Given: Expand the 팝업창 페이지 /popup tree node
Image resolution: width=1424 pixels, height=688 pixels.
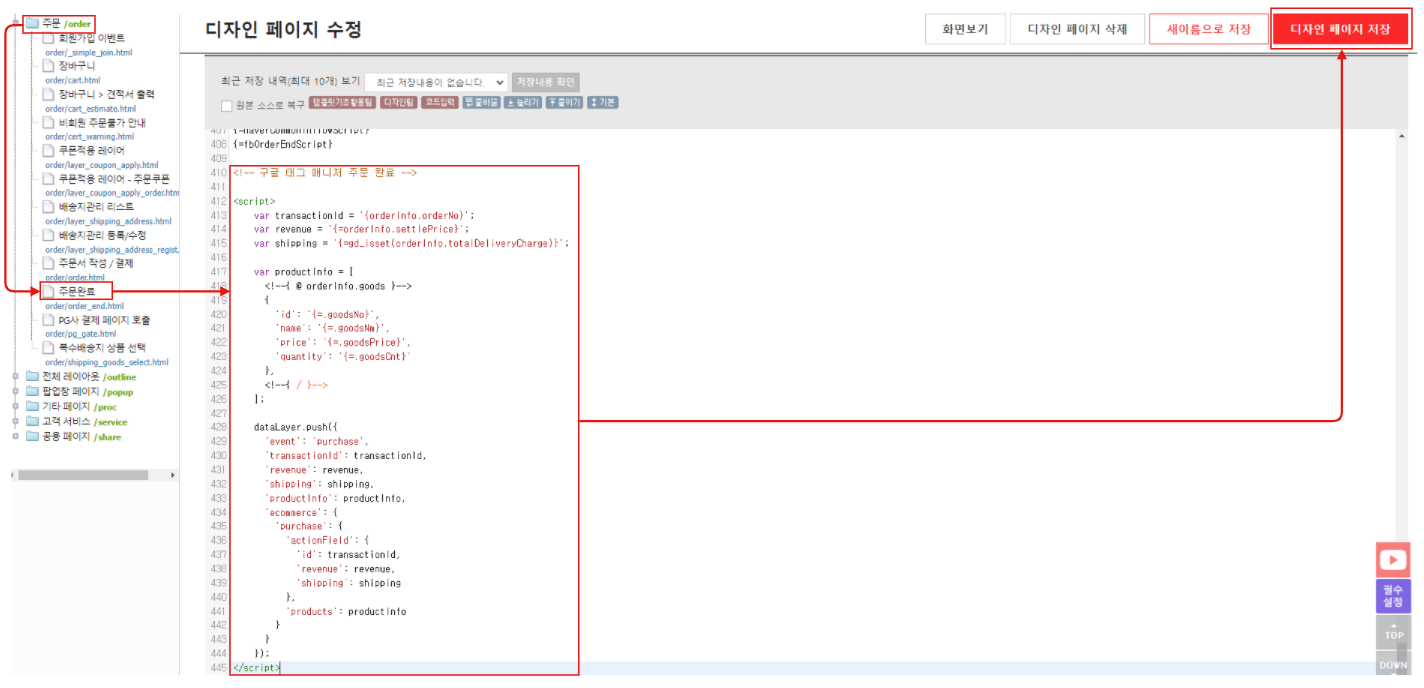Looking at the screenshot, I should pyautogui.click(x=15, y=392).
